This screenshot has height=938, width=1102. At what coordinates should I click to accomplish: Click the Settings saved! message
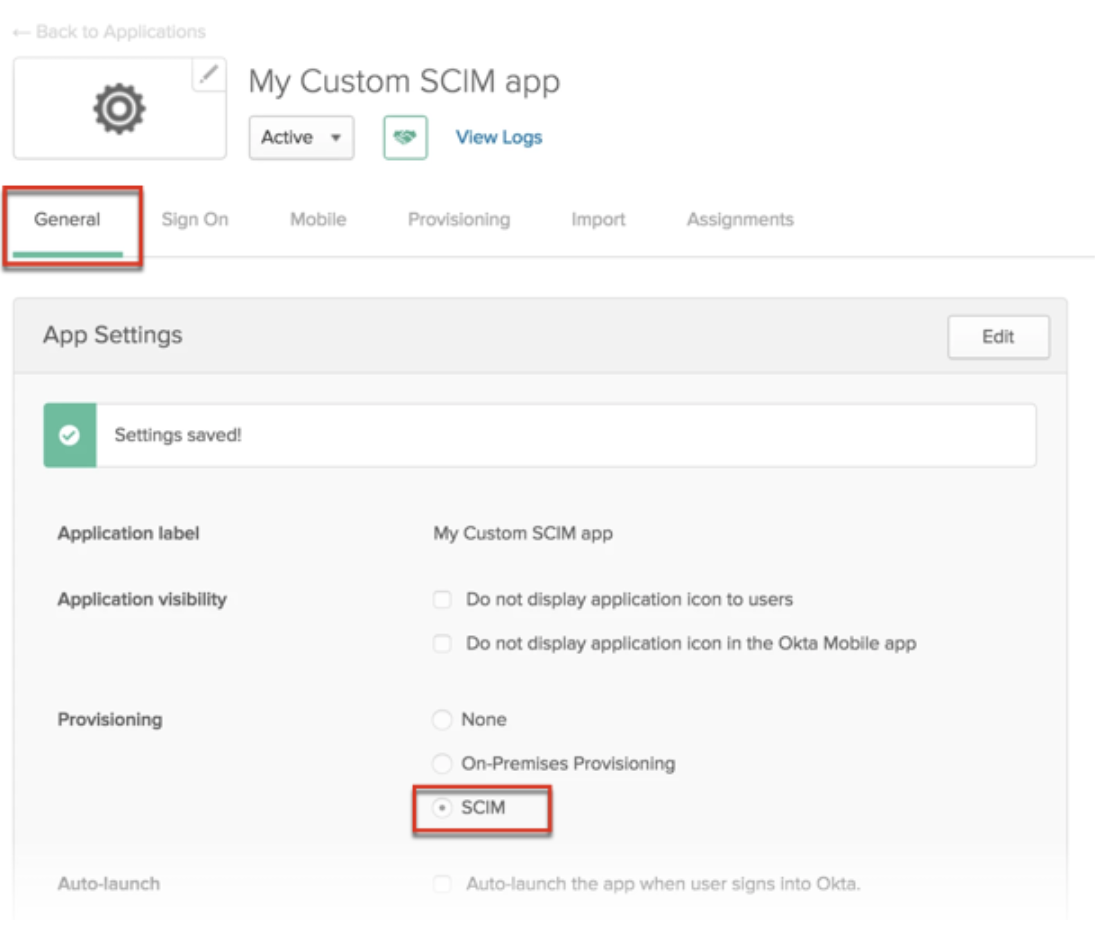(178, 435)
